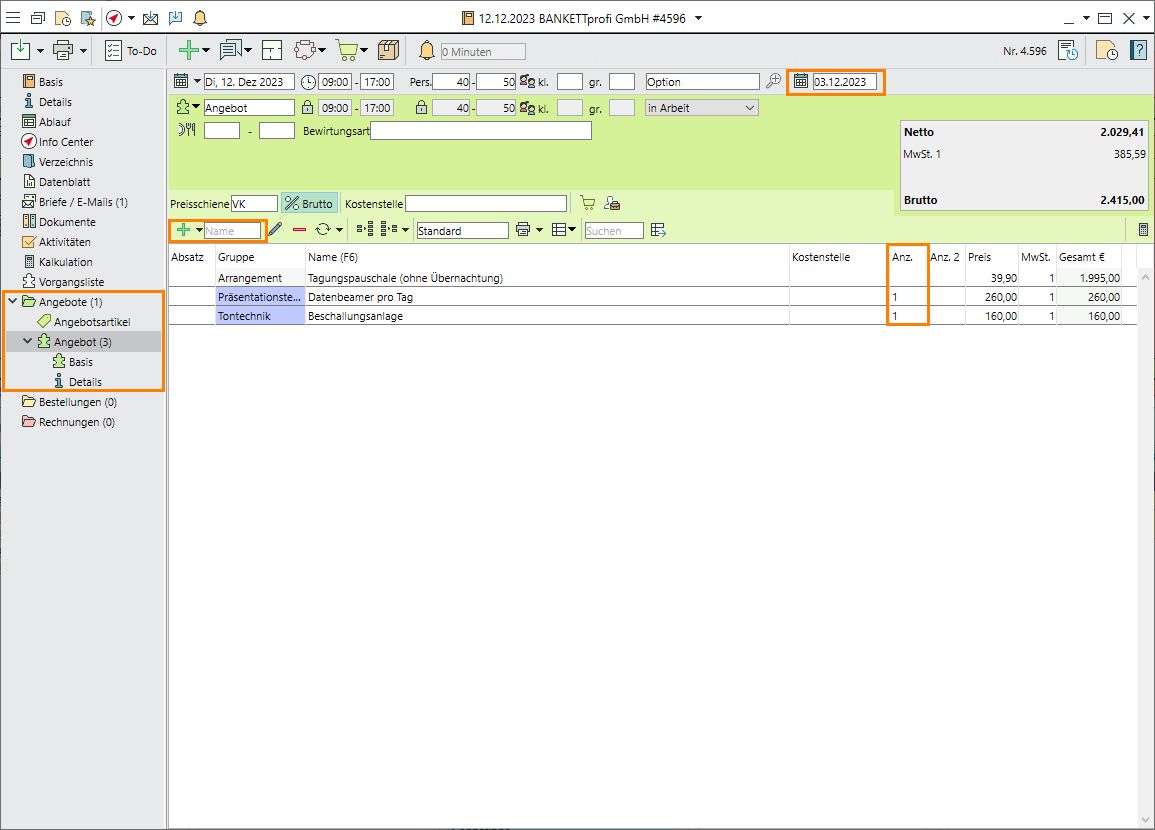Click the To-Do button
1155x830 pixels.
131,51
